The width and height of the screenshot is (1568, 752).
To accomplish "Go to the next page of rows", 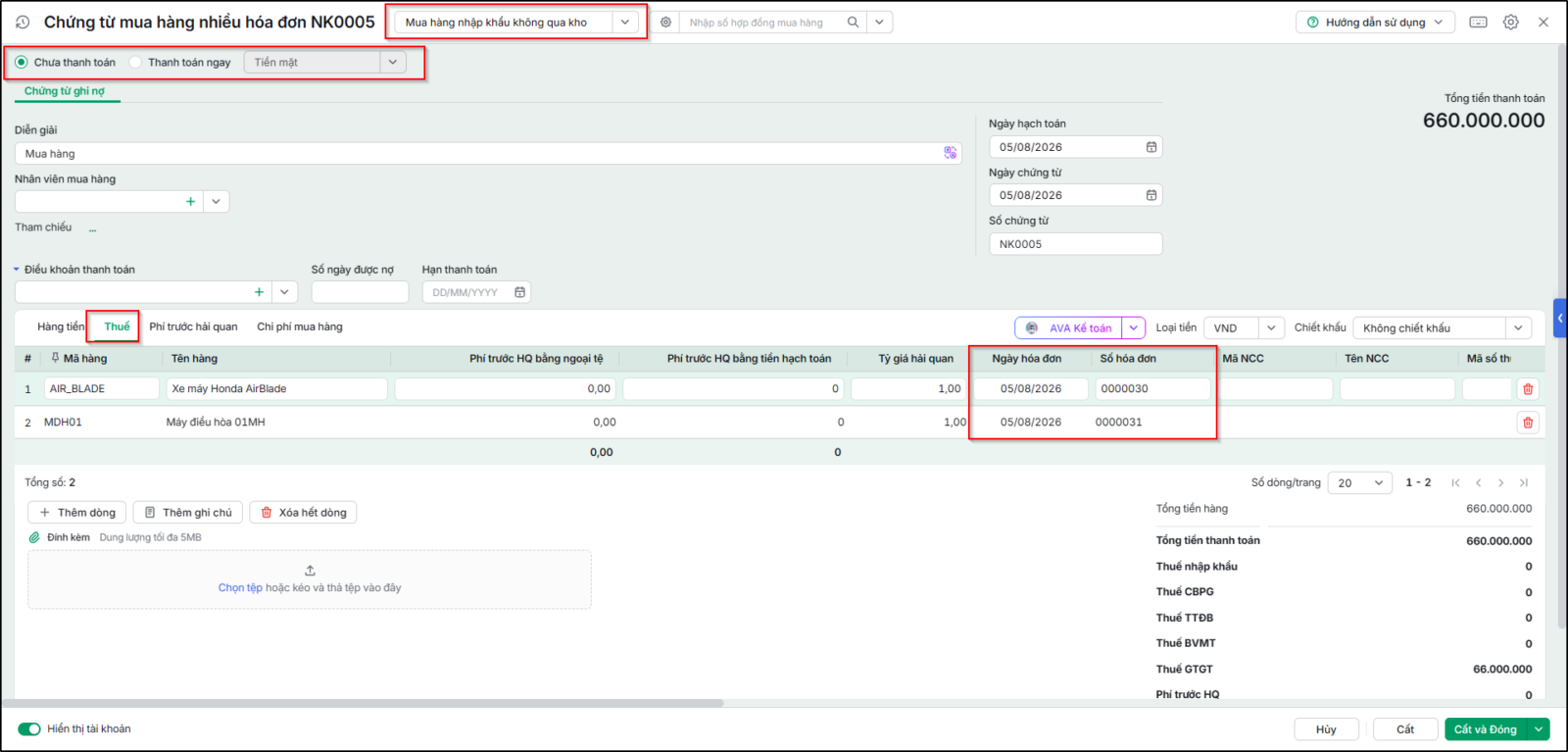I will [1501, 482].
